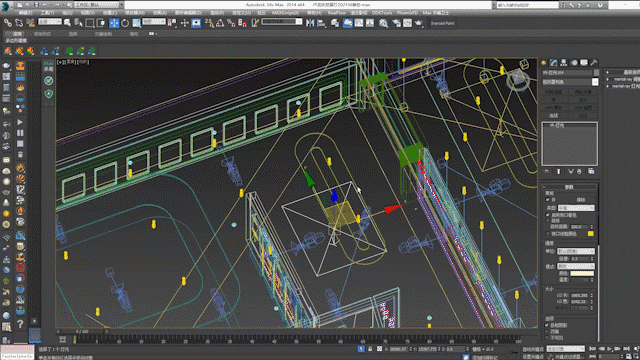Switch to the Utilities hammer tab
The image size is (640, 360).
tap(594, 62)
